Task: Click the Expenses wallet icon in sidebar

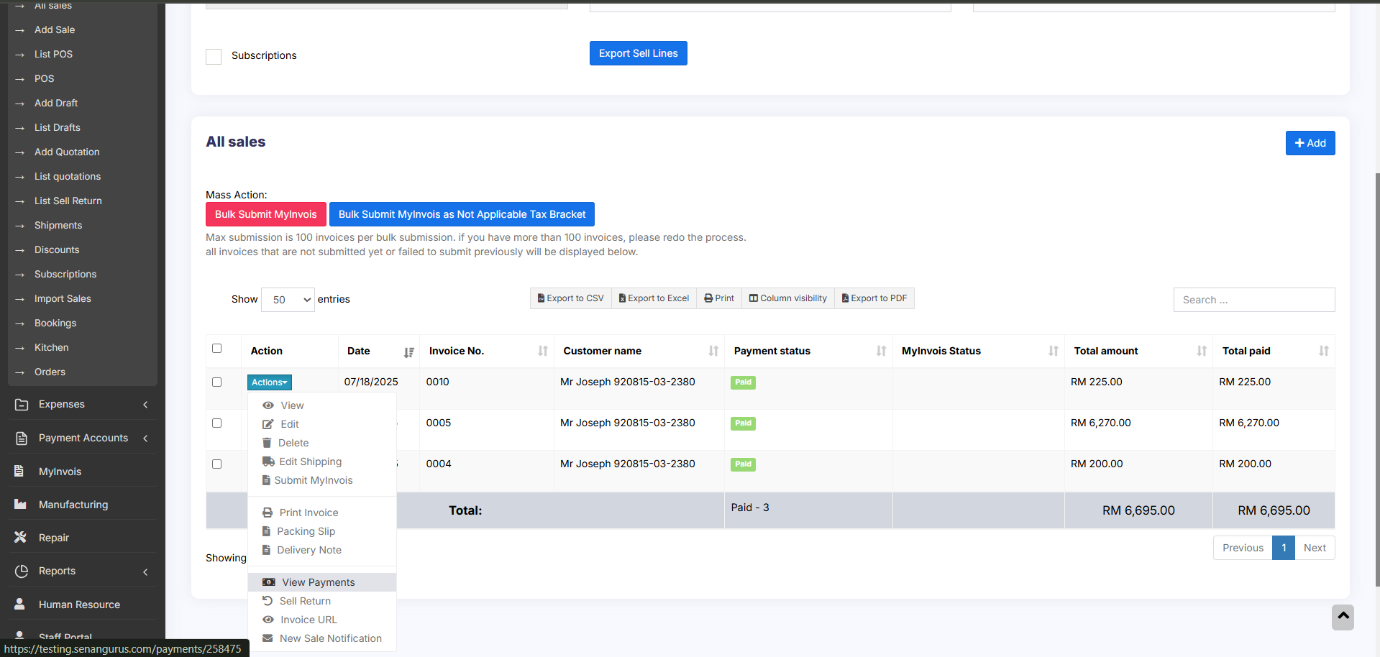Action: [20, 405]
